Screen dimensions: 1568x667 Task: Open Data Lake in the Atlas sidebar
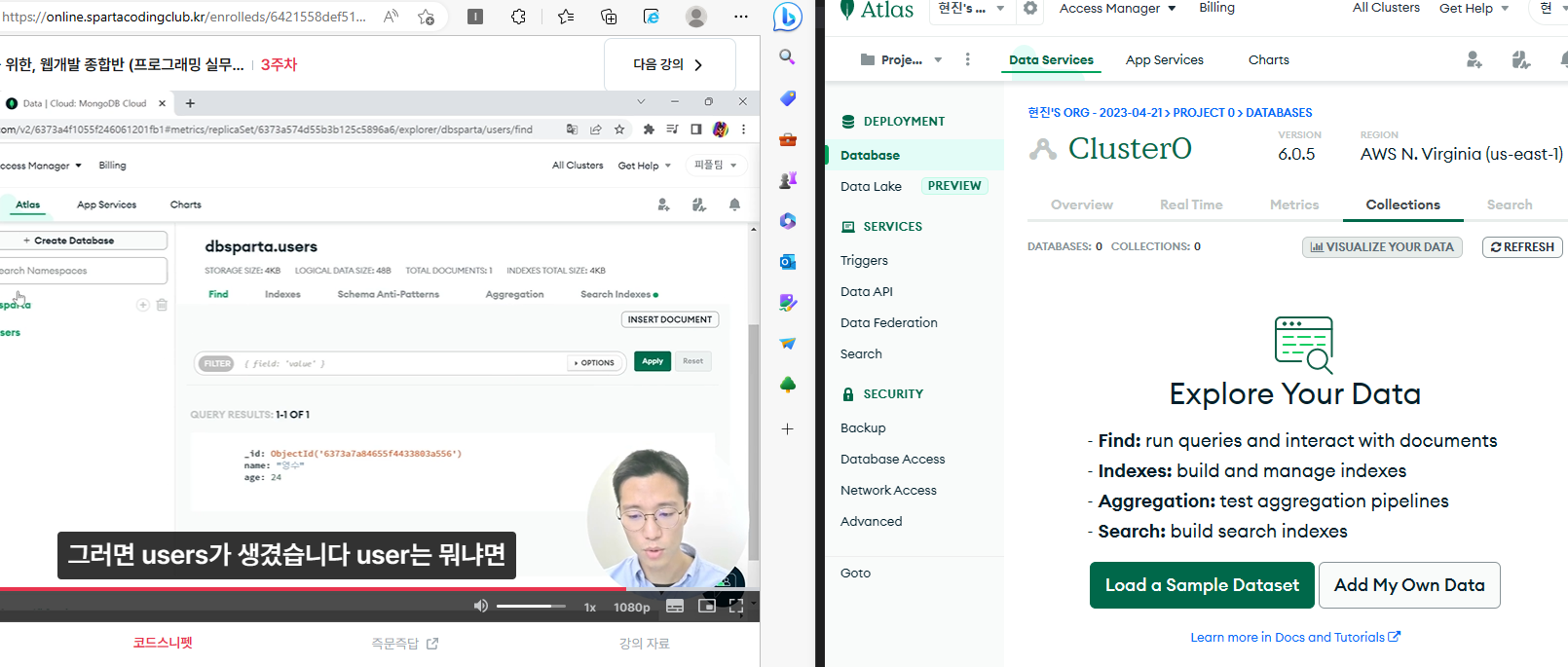point(871,186)
